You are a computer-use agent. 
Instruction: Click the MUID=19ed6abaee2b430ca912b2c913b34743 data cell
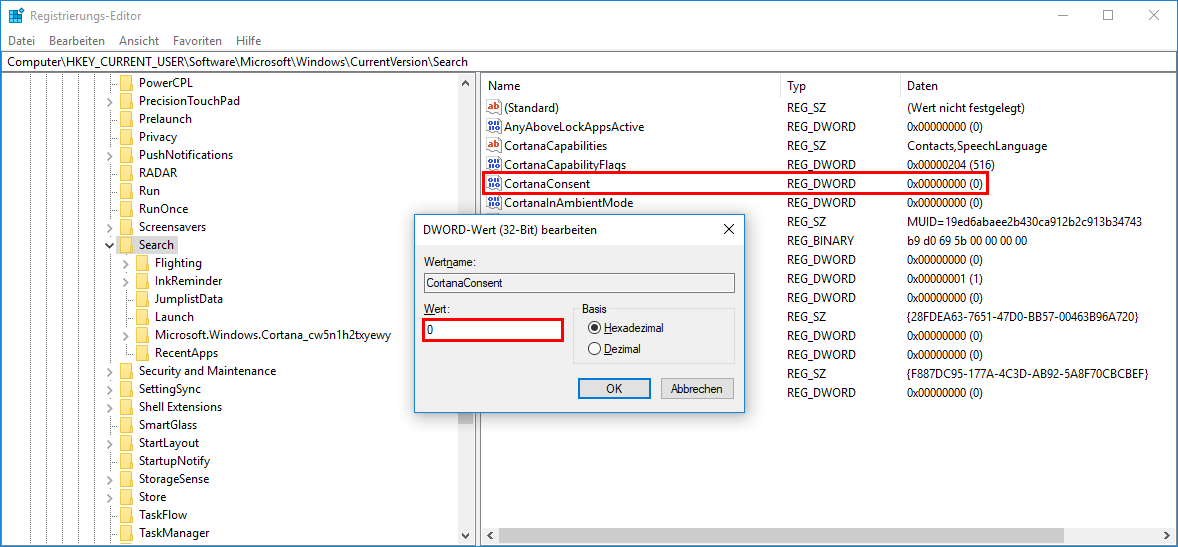coord(1025,222)
